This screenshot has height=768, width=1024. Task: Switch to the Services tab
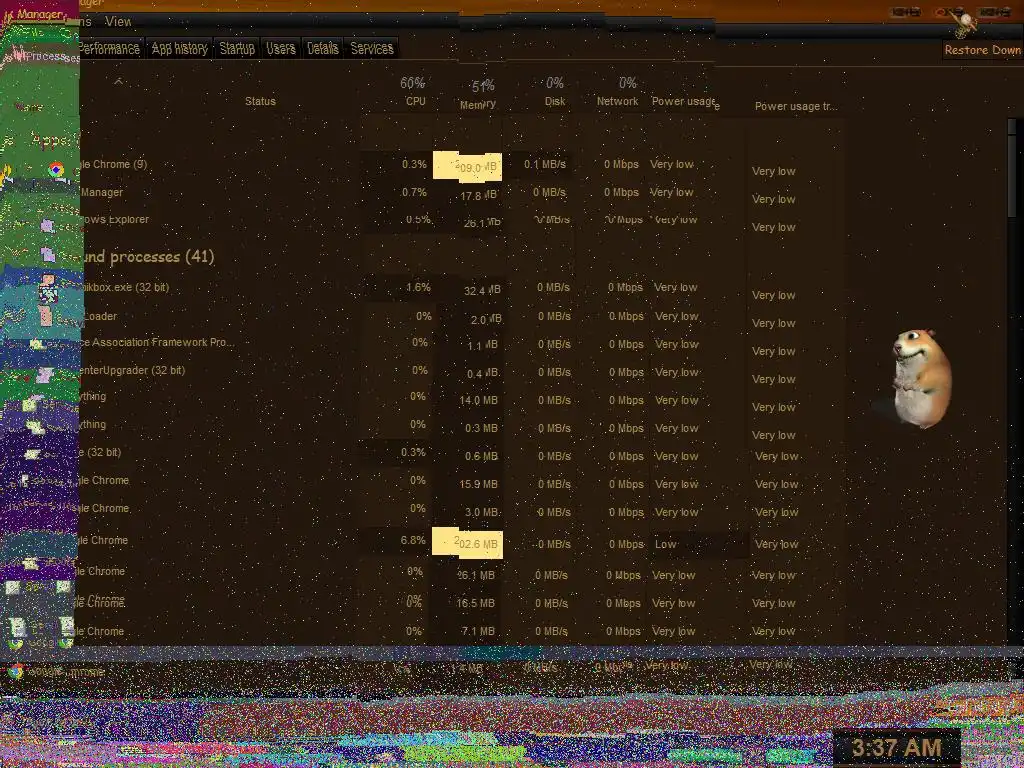372,48
